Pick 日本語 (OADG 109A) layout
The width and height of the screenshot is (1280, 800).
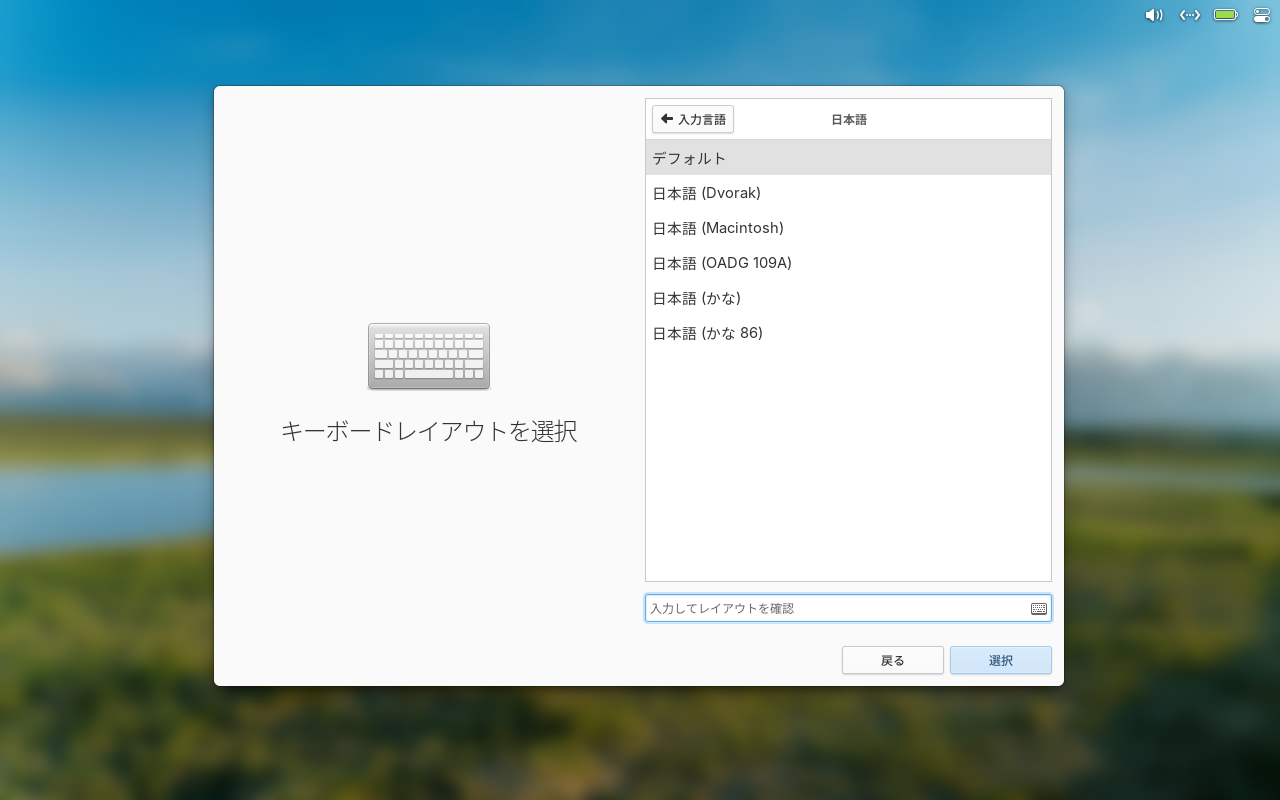coord(848,263)
